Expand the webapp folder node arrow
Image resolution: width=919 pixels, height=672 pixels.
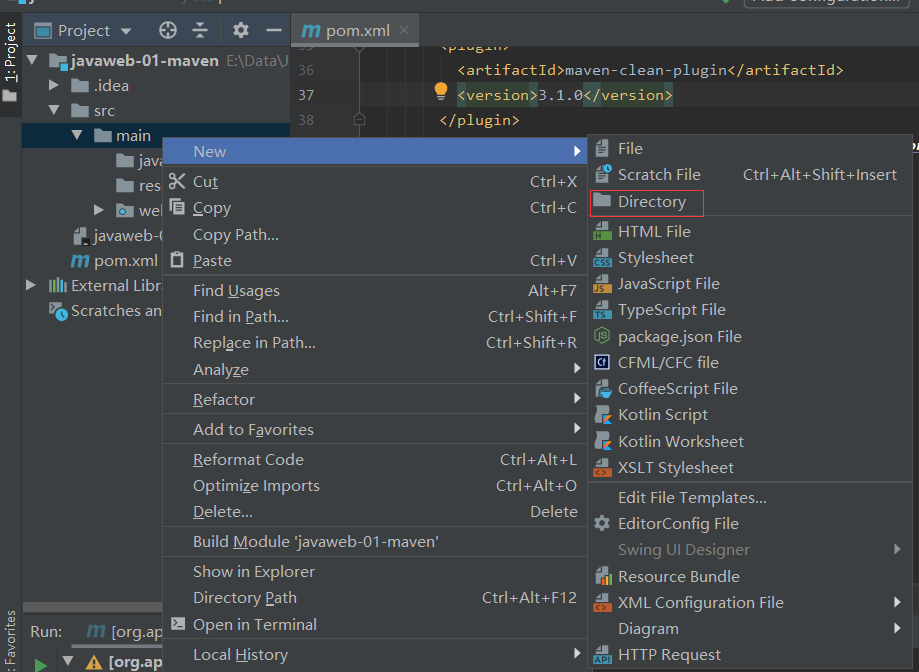(x=99, y=210)
